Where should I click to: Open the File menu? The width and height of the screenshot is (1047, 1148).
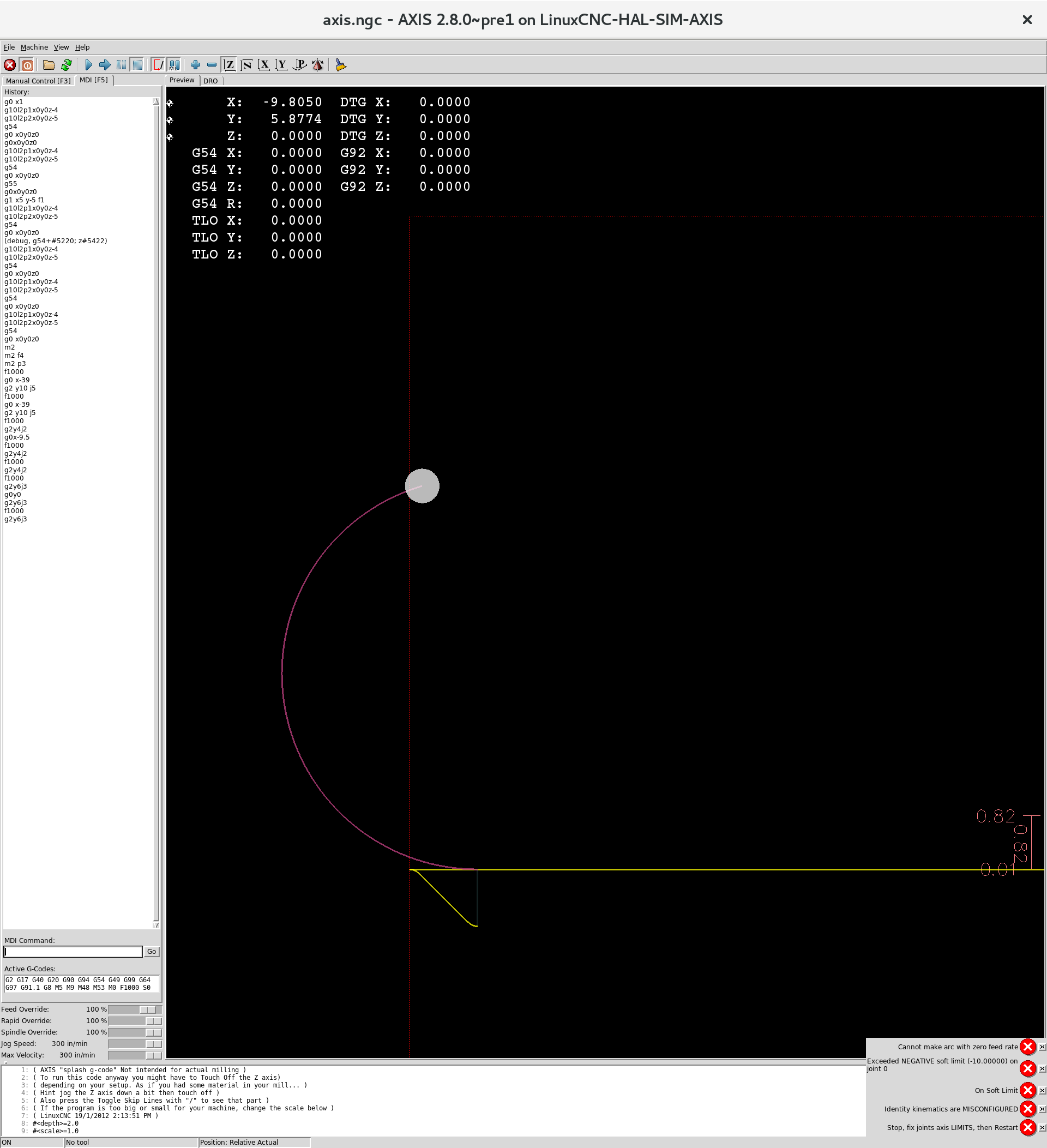tap(9, 47)
